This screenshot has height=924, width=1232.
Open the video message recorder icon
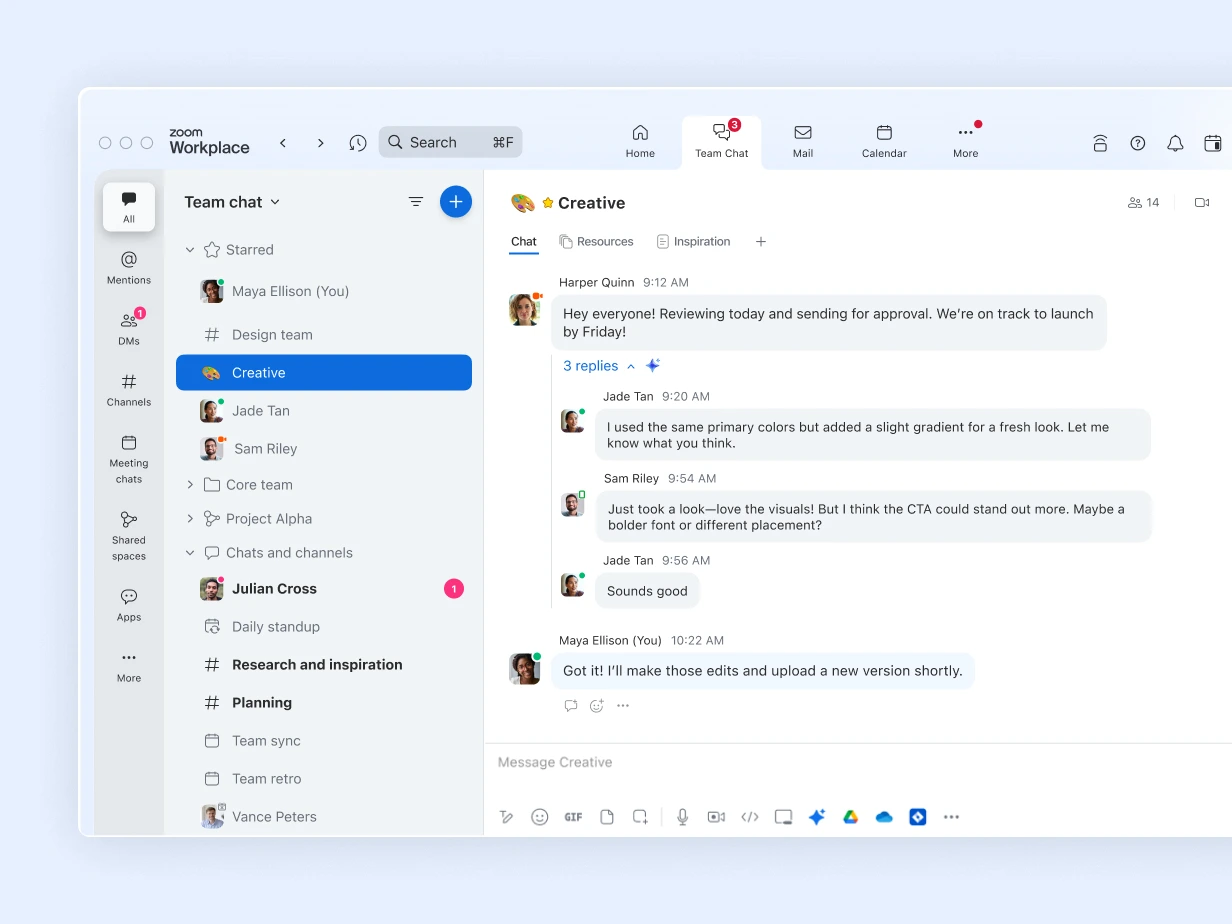tap(716, 817)
